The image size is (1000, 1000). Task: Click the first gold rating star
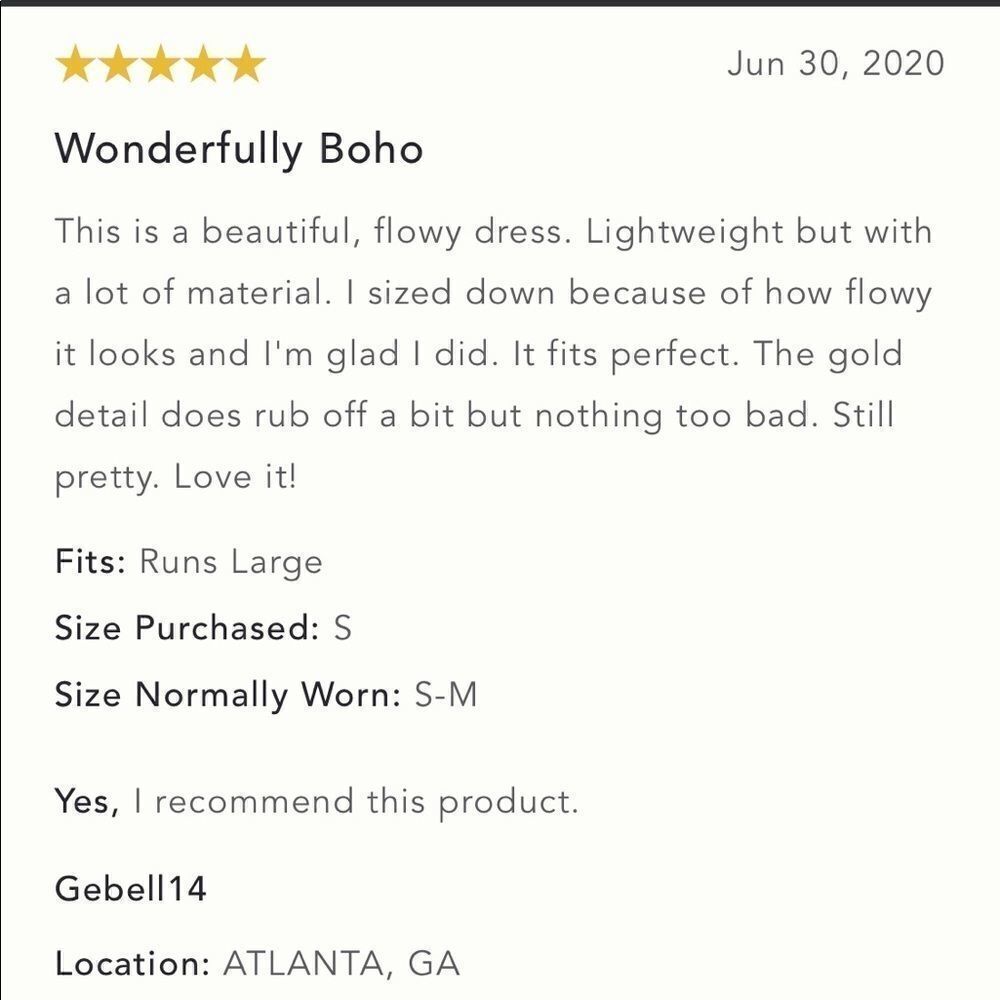coord(74,66)
